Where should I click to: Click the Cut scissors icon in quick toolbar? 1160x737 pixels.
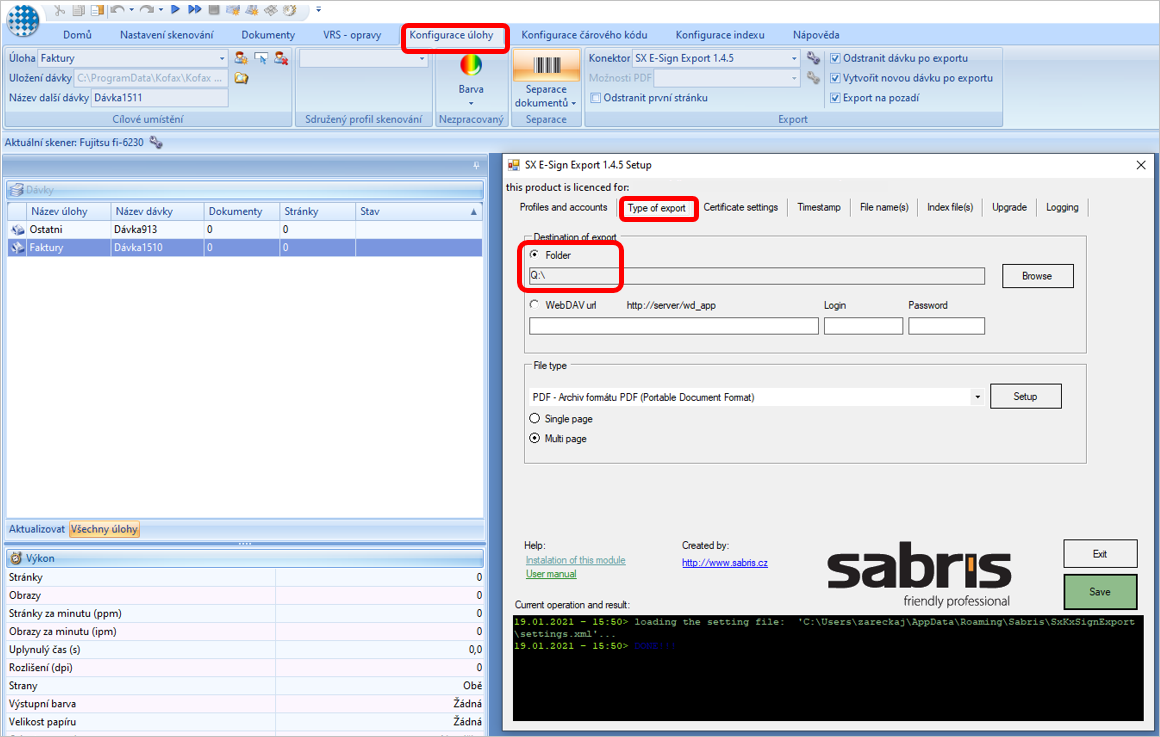click(x=60, y=10)
